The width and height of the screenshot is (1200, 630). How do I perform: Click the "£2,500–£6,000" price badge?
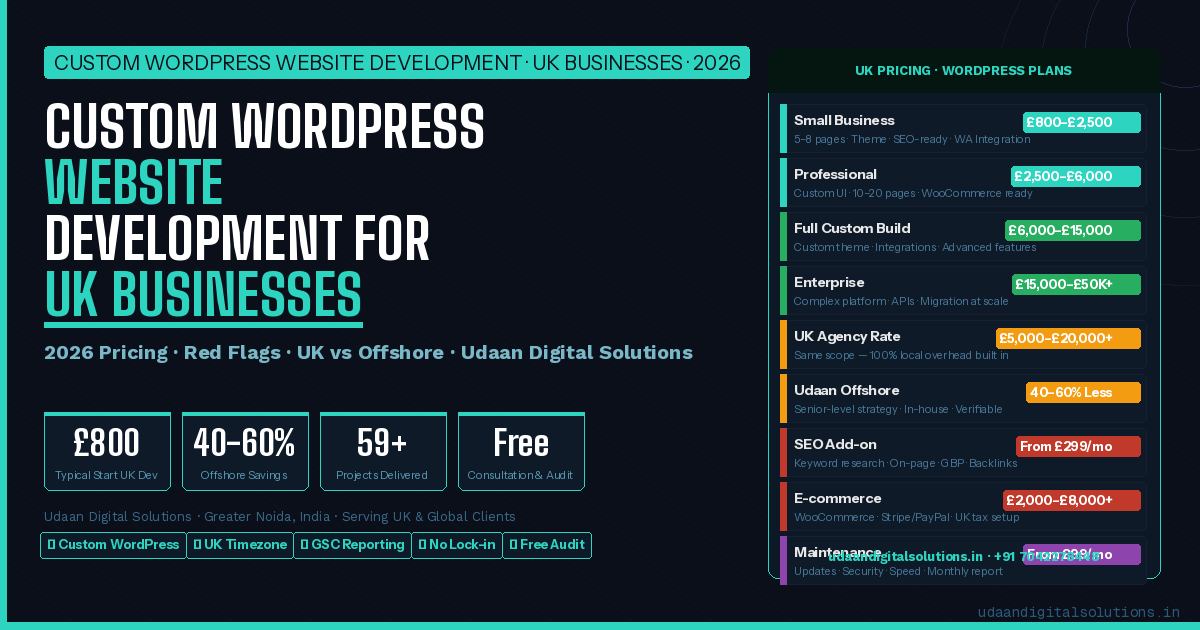click(x=1076, y=176)
